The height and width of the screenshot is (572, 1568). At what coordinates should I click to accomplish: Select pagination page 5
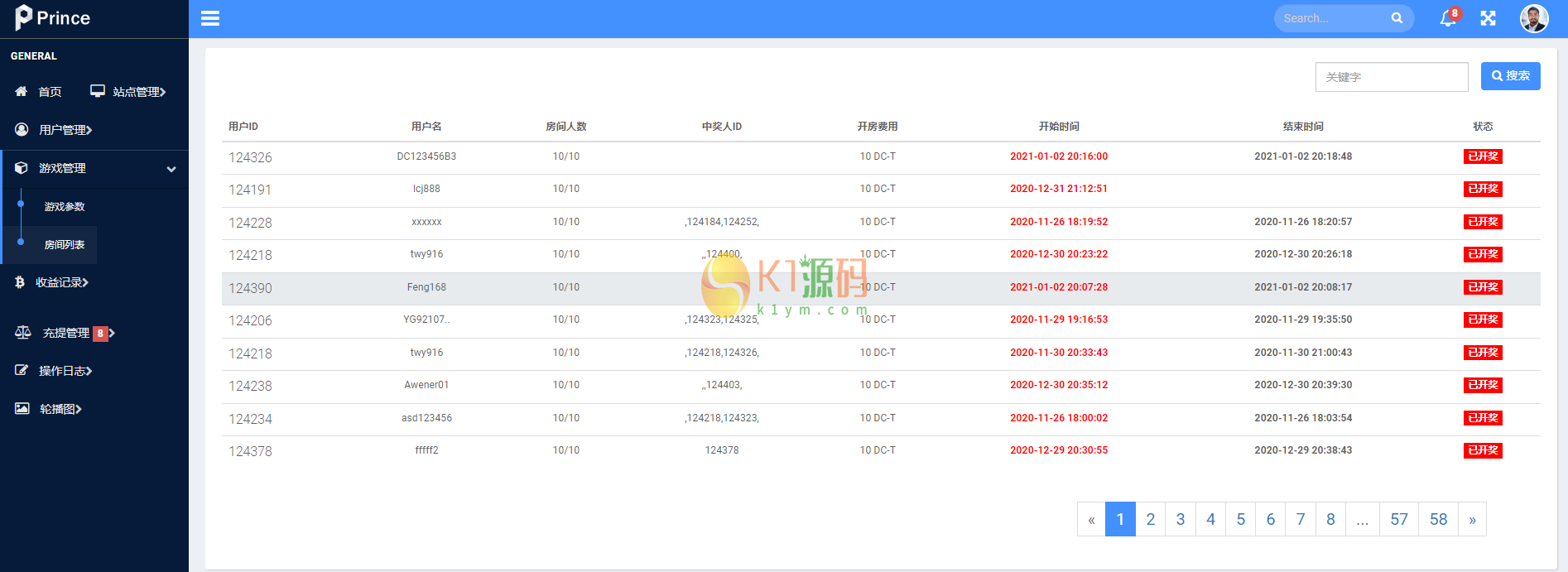(1240, 519)
